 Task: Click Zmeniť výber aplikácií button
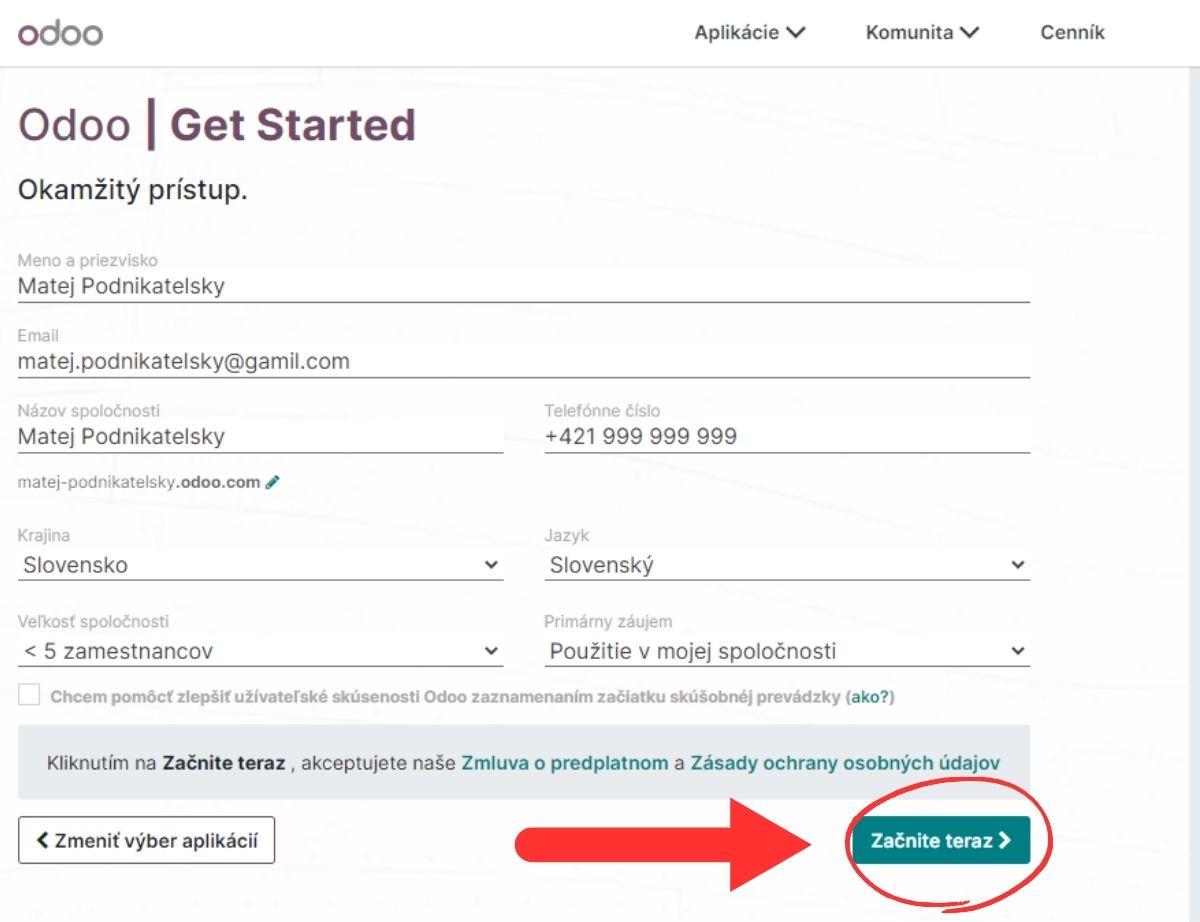(146, 841)
